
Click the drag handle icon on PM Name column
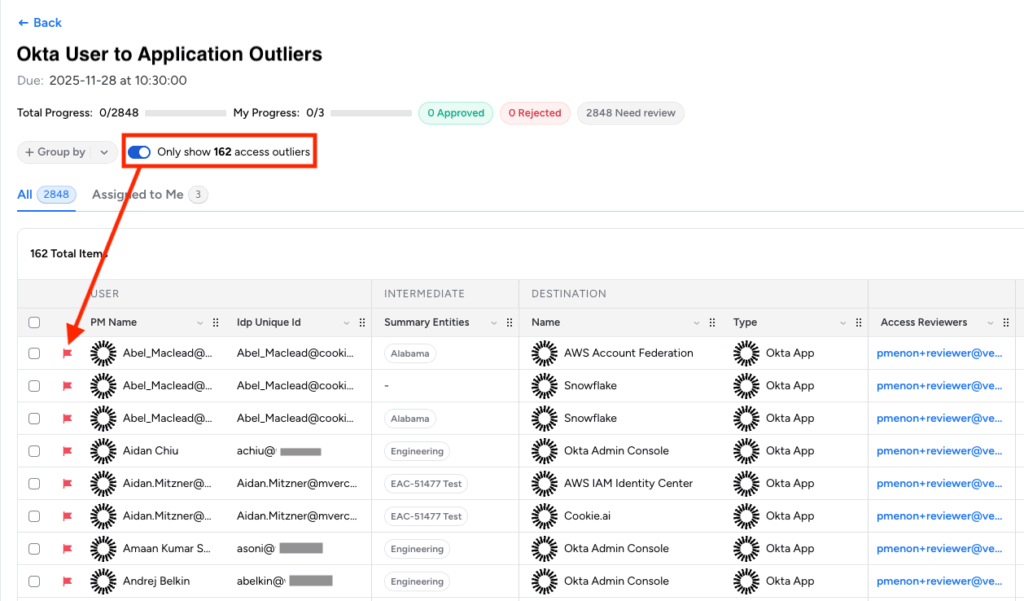point(215,323)
